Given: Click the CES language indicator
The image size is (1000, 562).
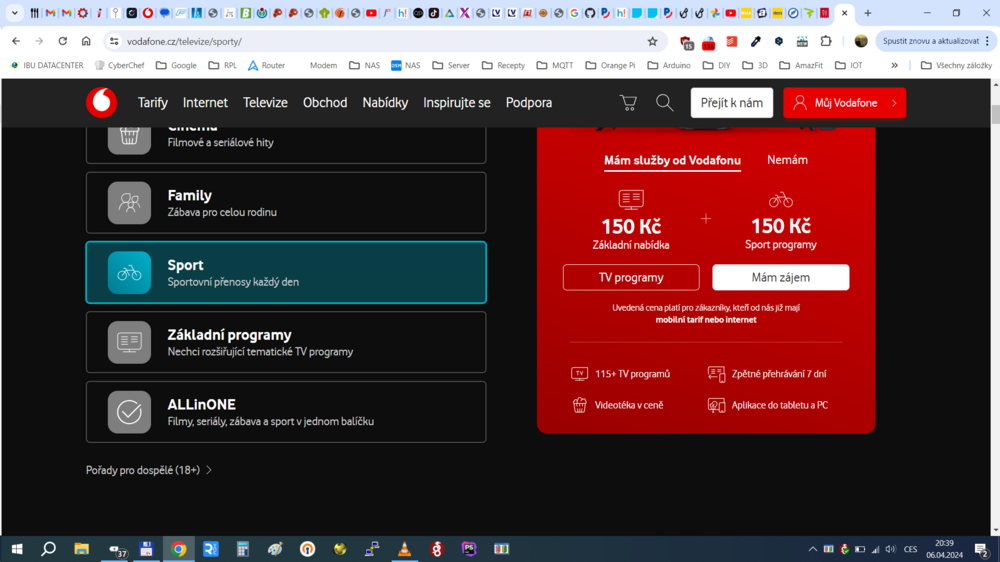Looking at the screenshot, I should tap(910, 549).
